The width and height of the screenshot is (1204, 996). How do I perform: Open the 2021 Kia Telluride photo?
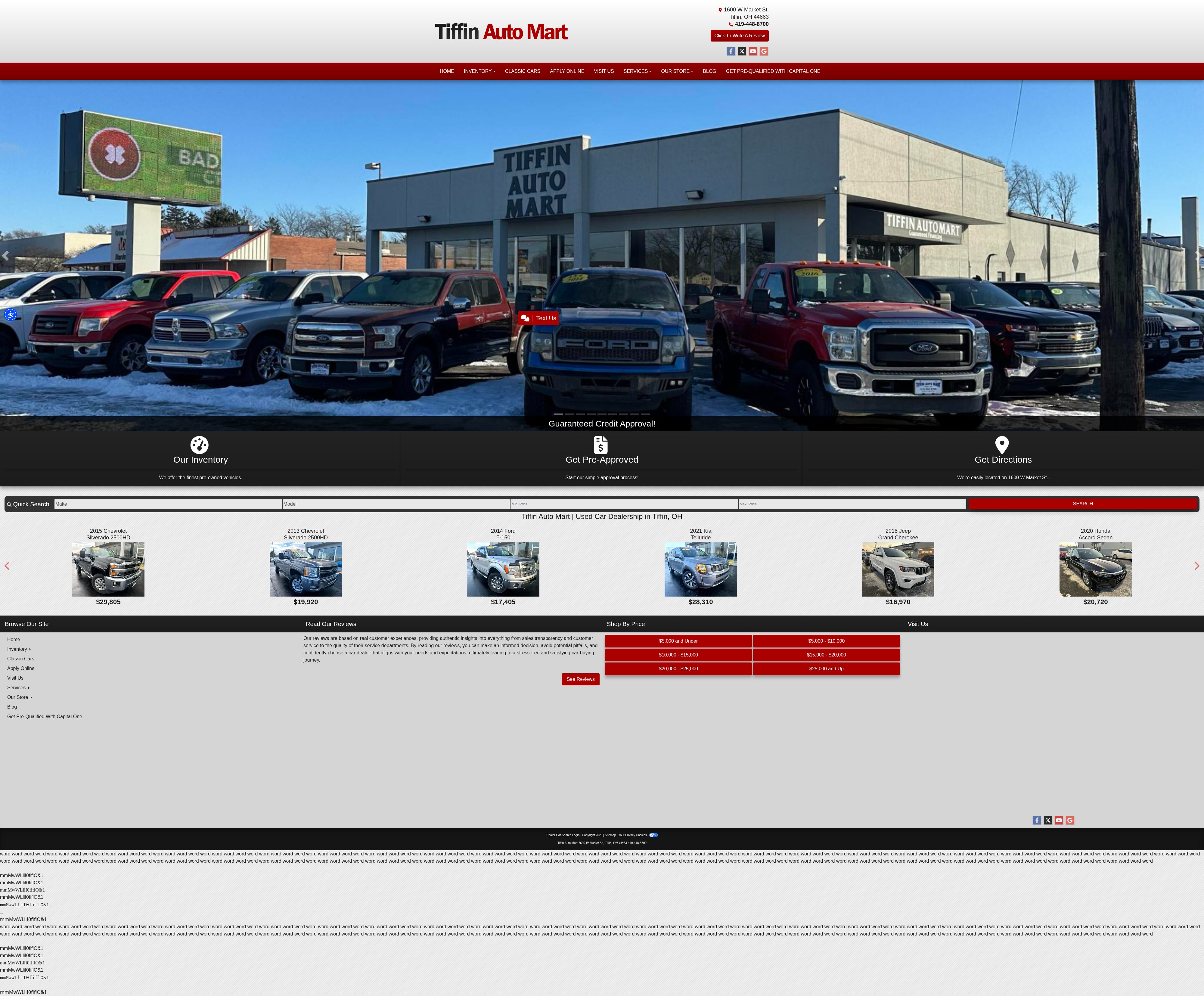pyautogui.click(x=701, y=569)
